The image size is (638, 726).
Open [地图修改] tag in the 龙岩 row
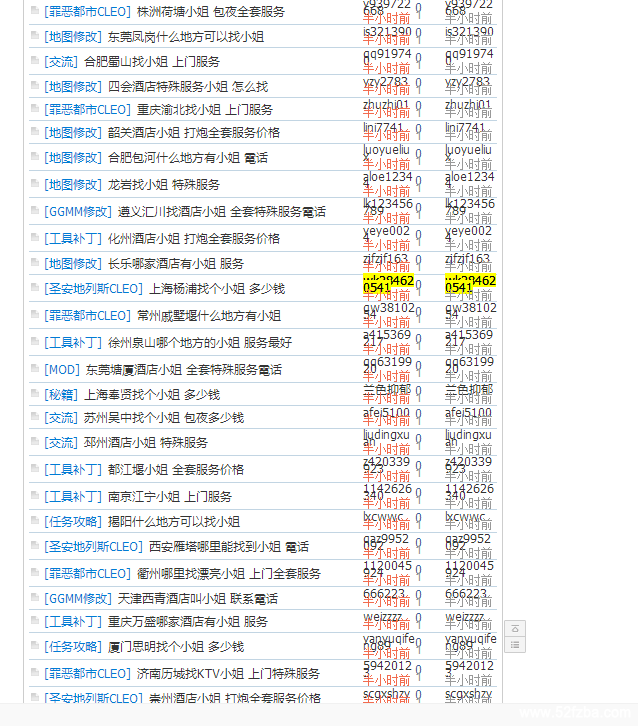click(73, 185)
